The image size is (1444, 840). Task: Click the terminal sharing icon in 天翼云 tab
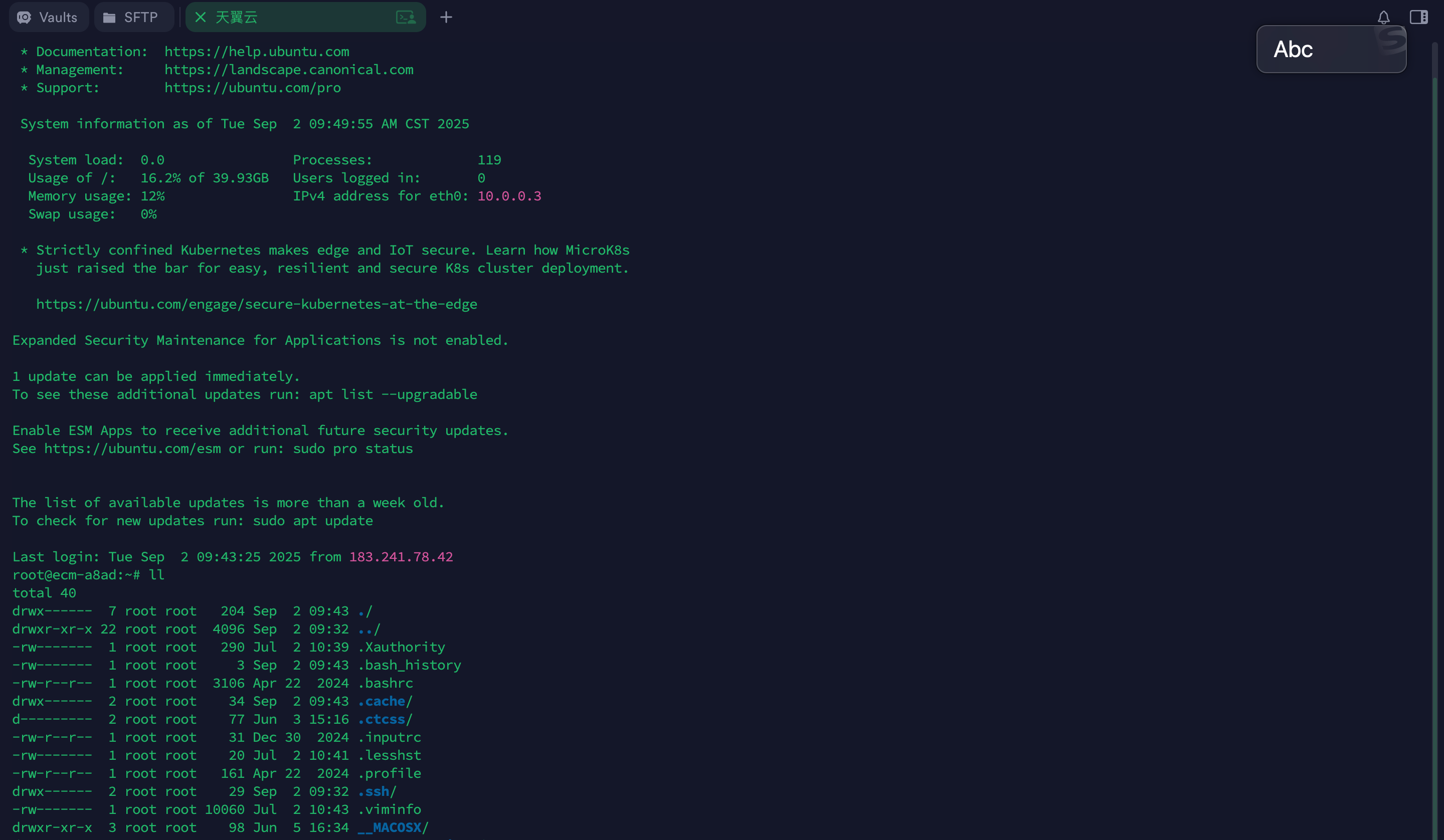pos(406,17)
